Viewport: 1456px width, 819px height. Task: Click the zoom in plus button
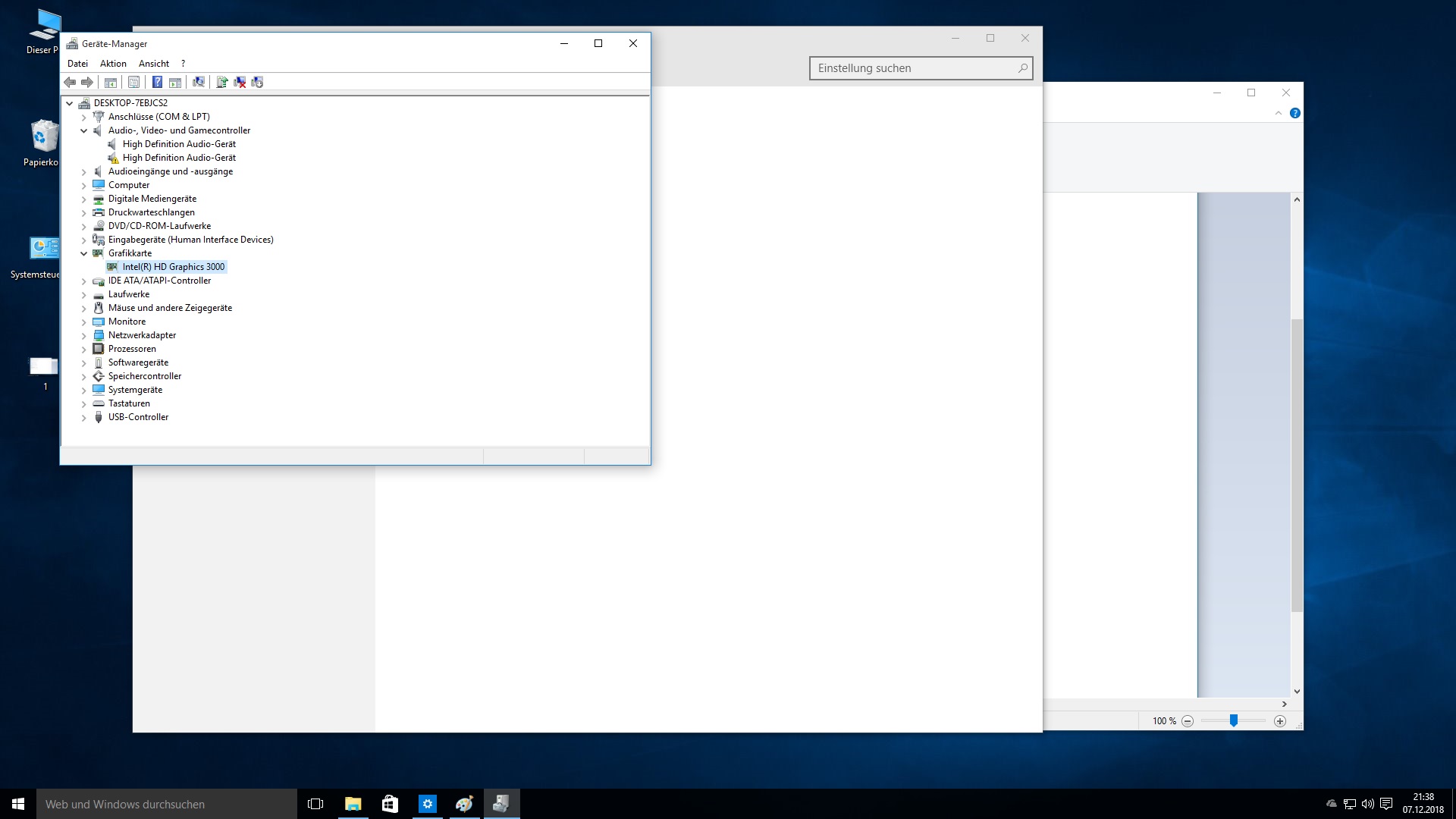click(x=1280, y=721)
